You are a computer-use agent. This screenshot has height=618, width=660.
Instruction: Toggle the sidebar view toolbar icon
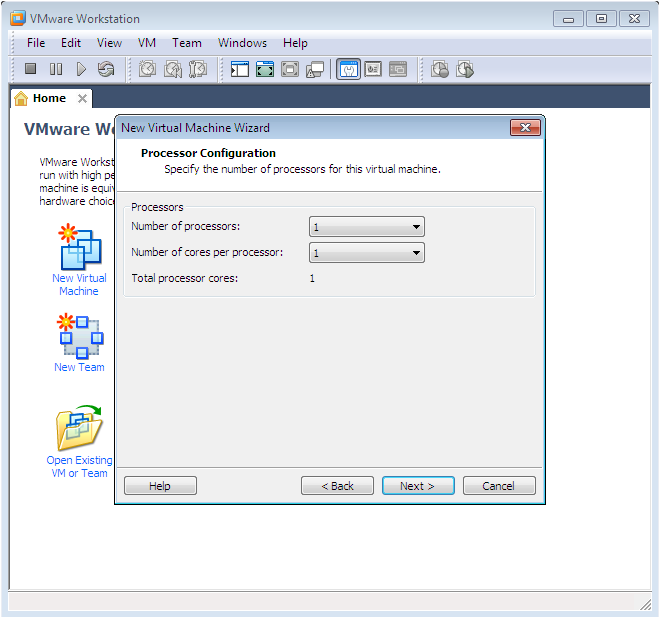240,69
